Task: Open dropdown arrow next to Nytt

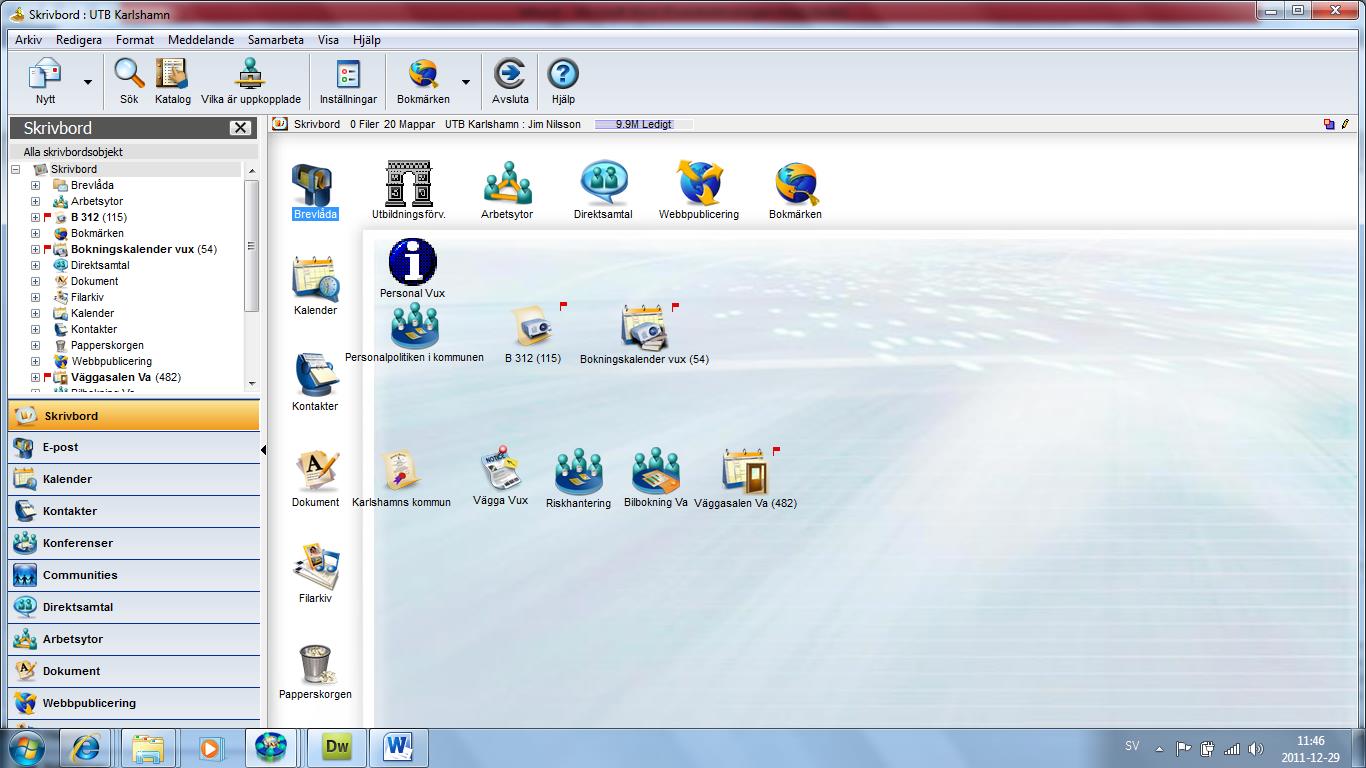Action: pos(88,82)
